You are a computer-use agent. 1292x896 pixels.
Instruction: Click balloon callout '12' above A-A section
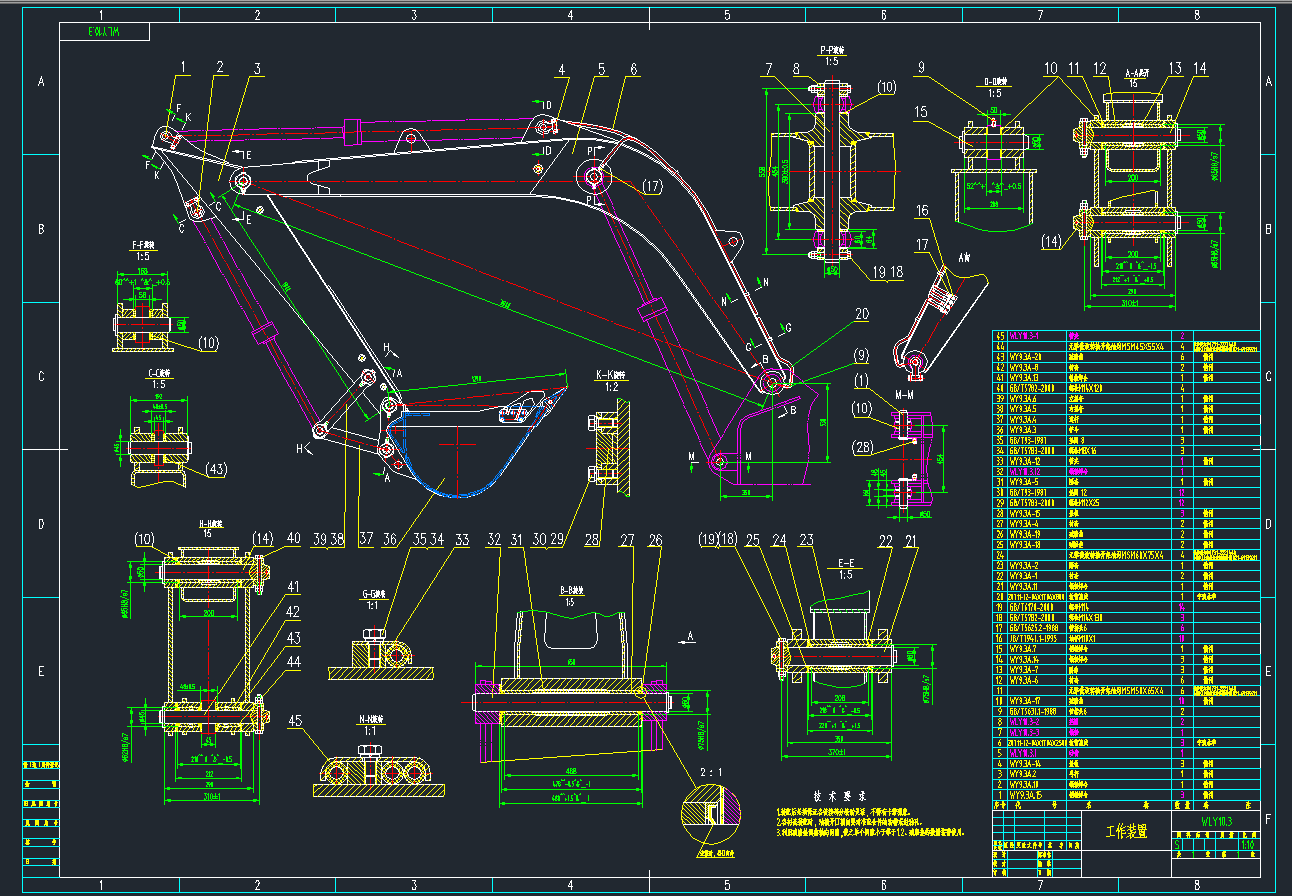tap(1101, 69)
